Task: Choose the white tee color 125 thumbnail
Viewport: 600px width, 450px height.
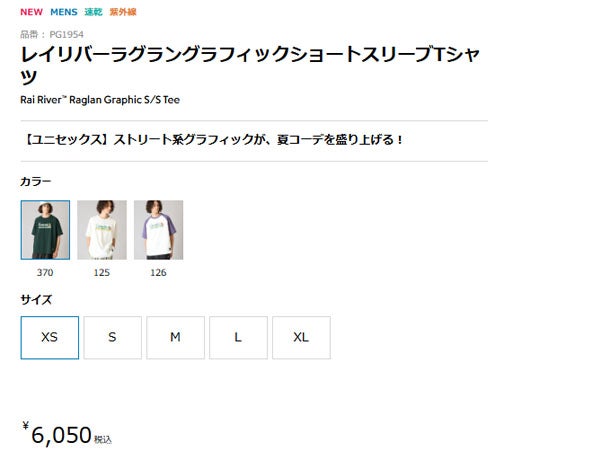Action: pyautogui.click(x=102, y=230)
